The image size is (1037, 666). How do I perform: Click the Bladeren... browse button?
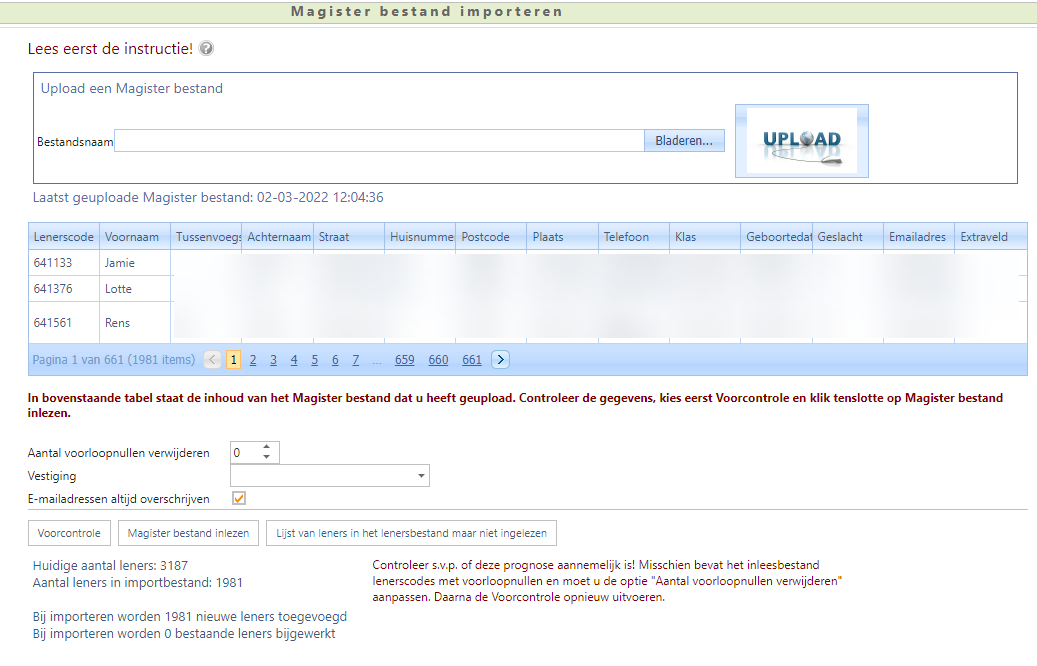(684, 141)
